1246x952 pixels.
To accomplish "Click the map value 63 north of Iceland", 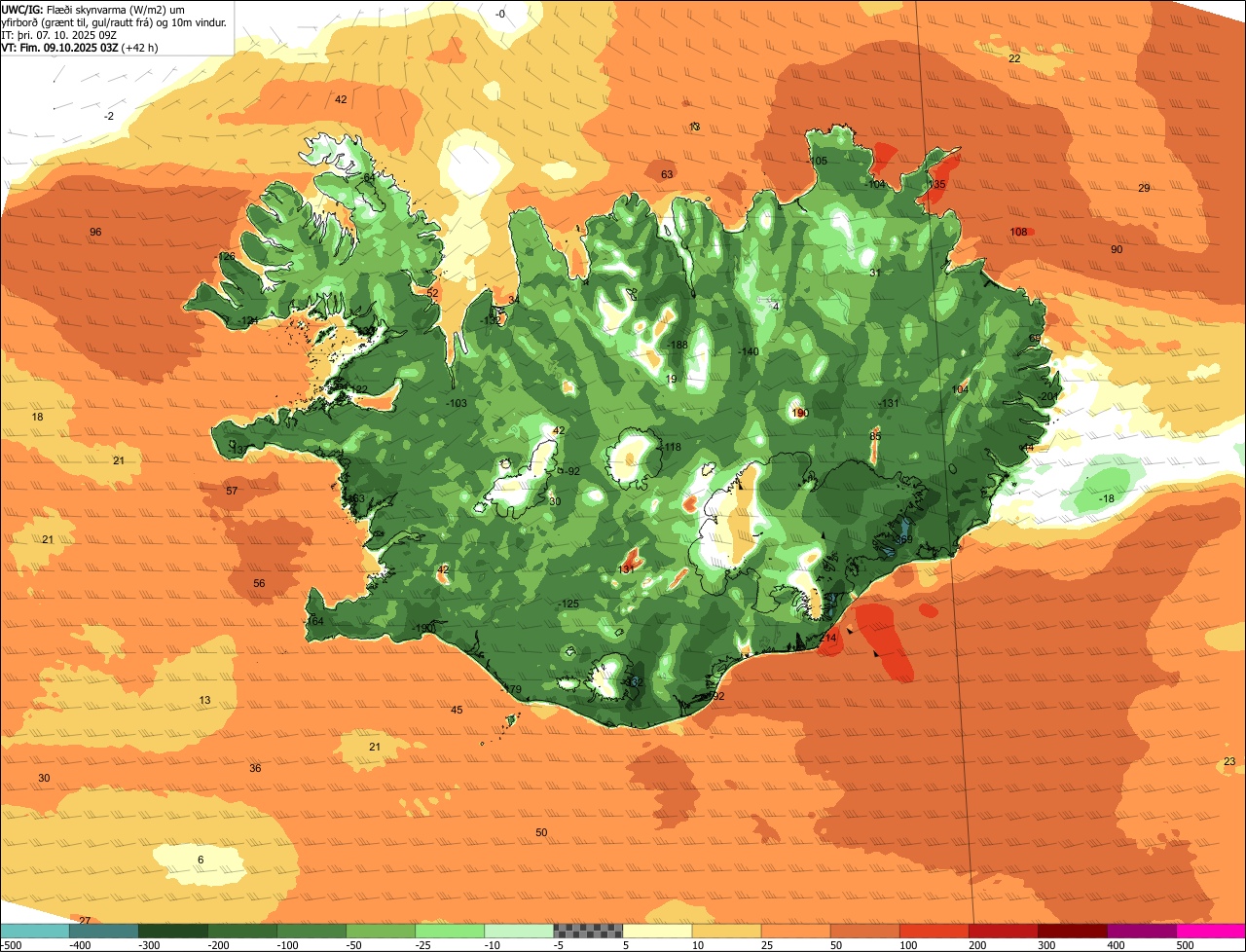I will click(667, 174).
